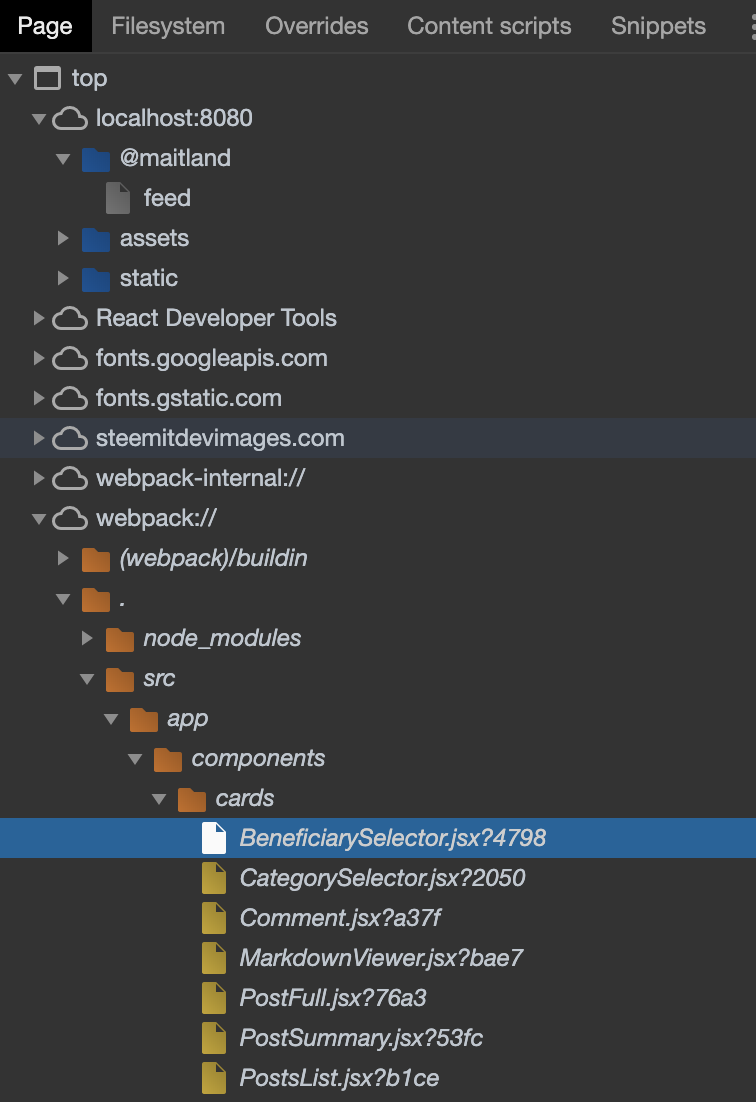The width and height of the screenshot is (756, 1102).
Task: Open PostSummary.jsx?53fc file
Action: click(360, 1038)
